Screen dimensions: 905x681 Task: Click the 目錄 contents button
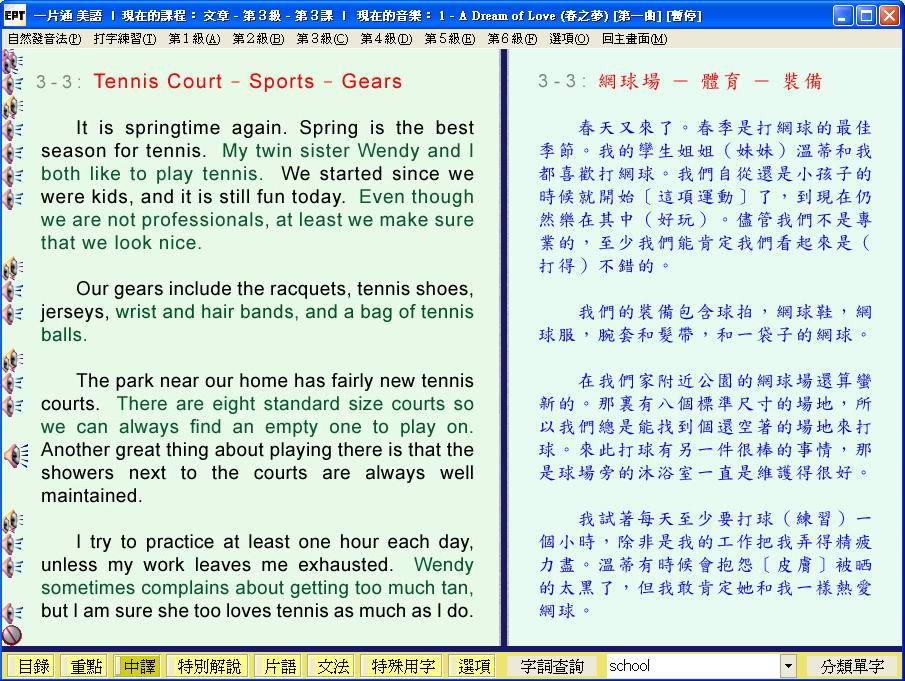(33, 666)
